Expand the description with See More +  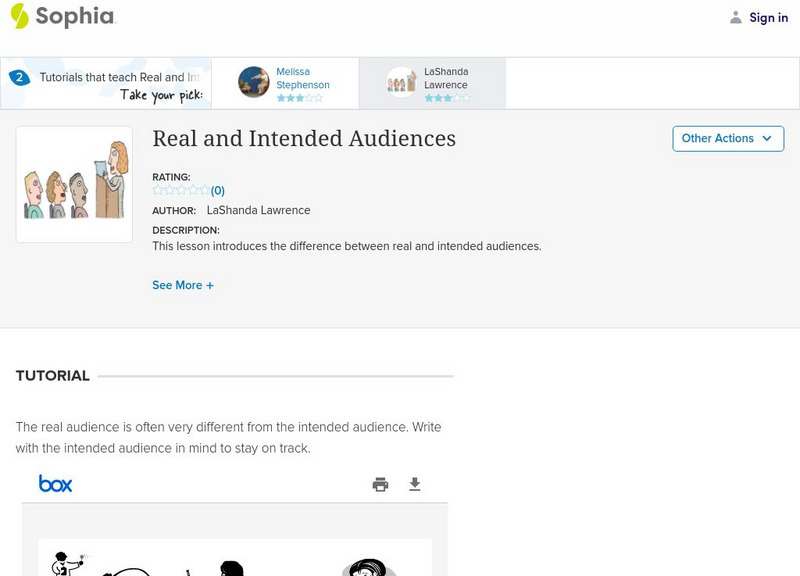(183, 285)
